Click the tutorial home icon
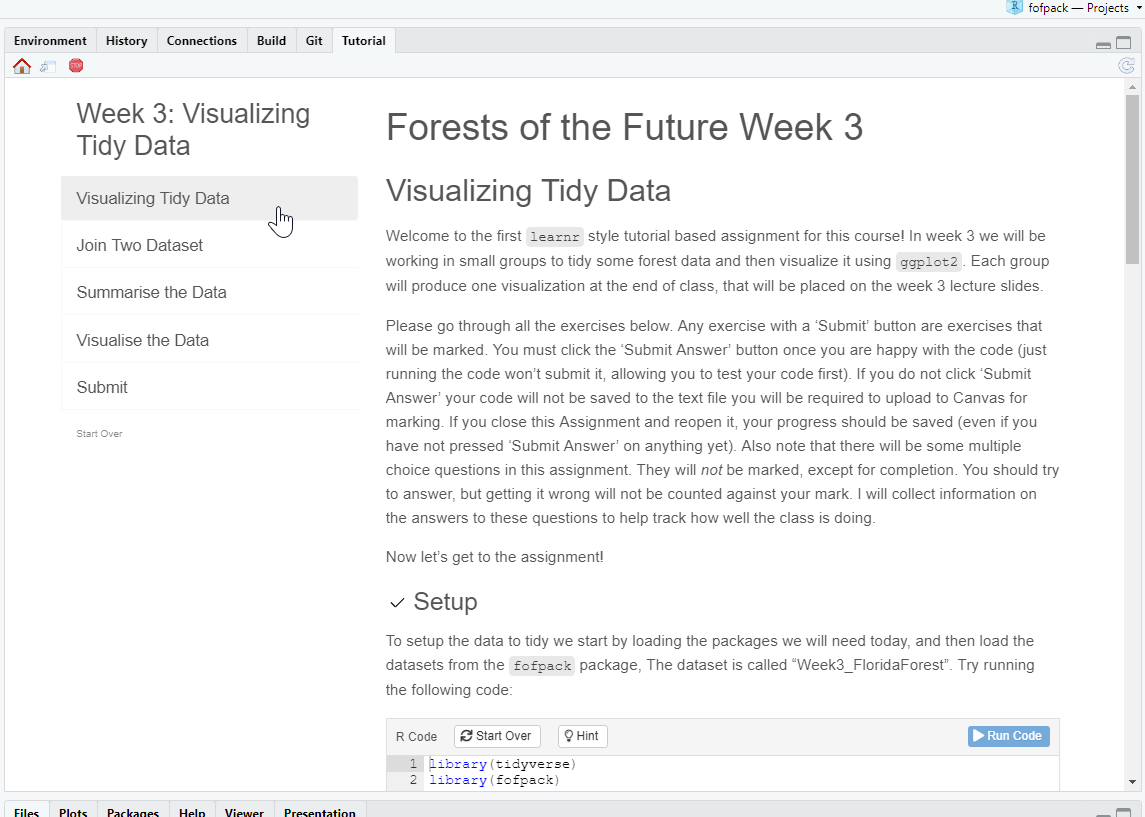Viewport: 1145px width, 817px height. (x=22, y=66)
